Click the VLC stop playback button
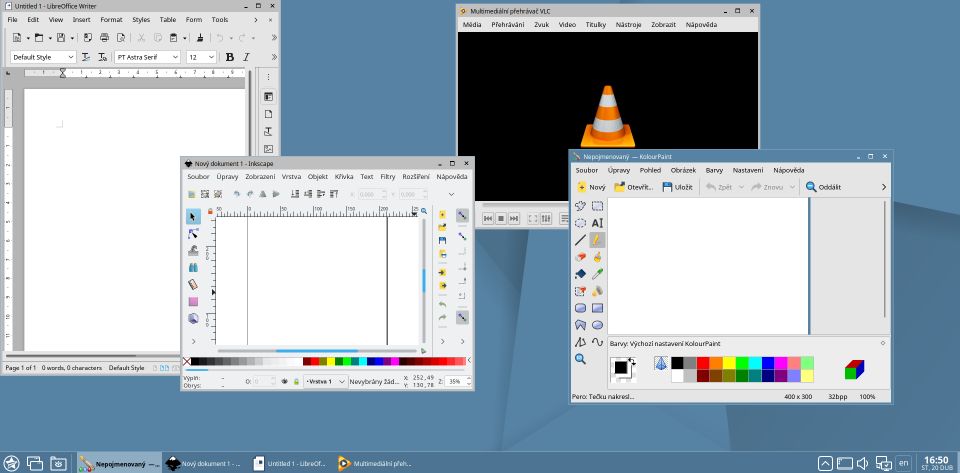 pyautogui.click(x=501, y=218)
